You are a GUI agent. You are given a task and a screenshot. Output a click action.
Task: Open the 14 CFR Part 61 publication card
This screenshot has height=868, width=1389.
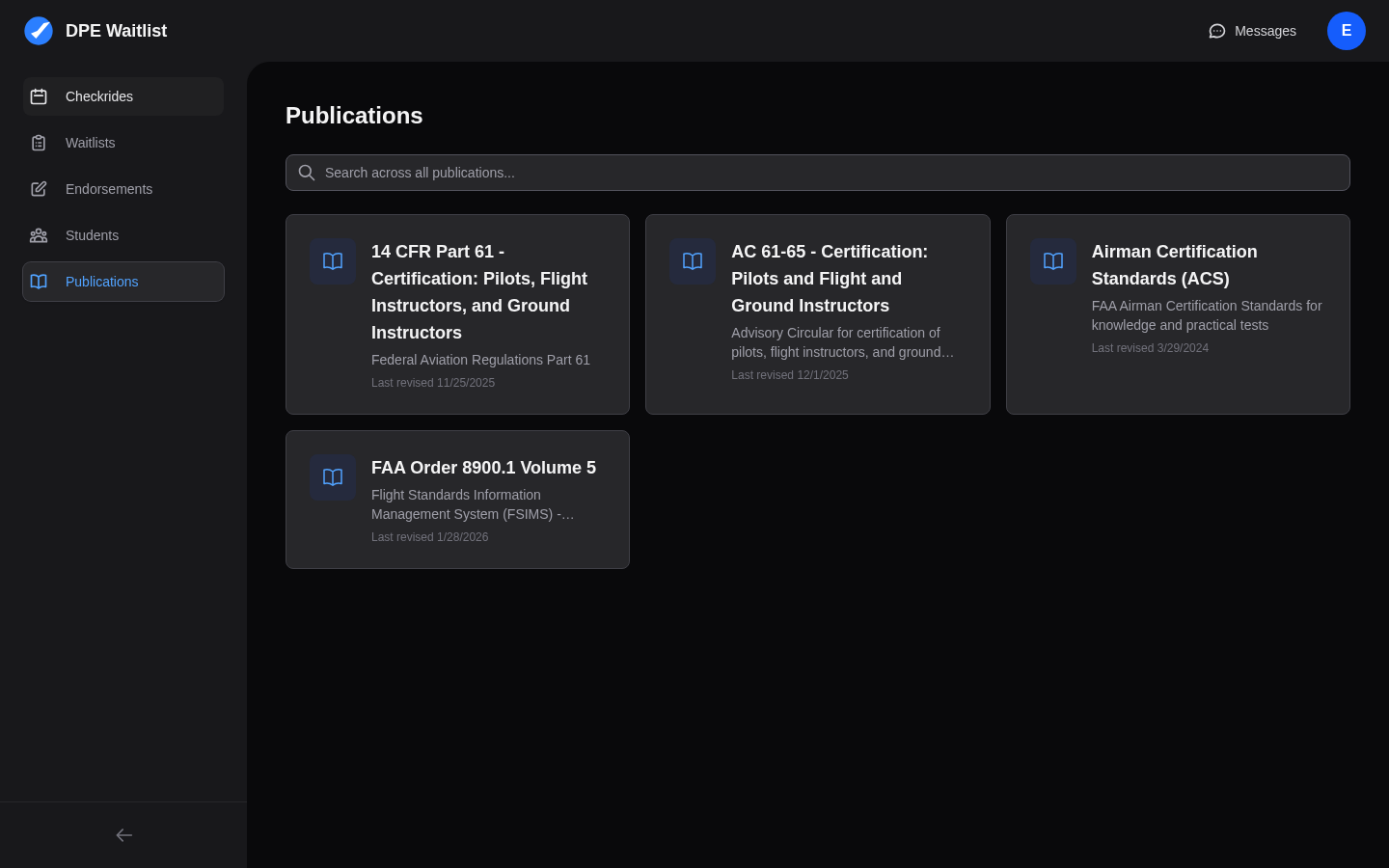pyautogui.click(x=457, y=313)
